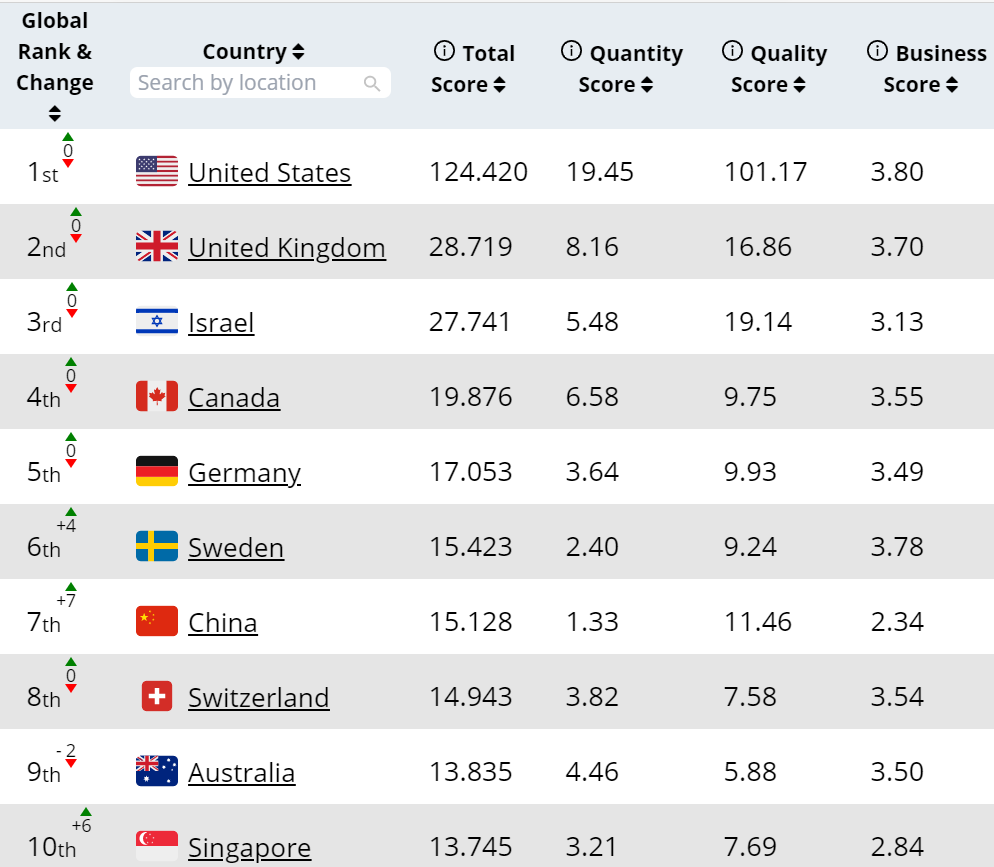Open the Sweden country link
The width and height of the screenshot is (994, 867).
(236, 548)
